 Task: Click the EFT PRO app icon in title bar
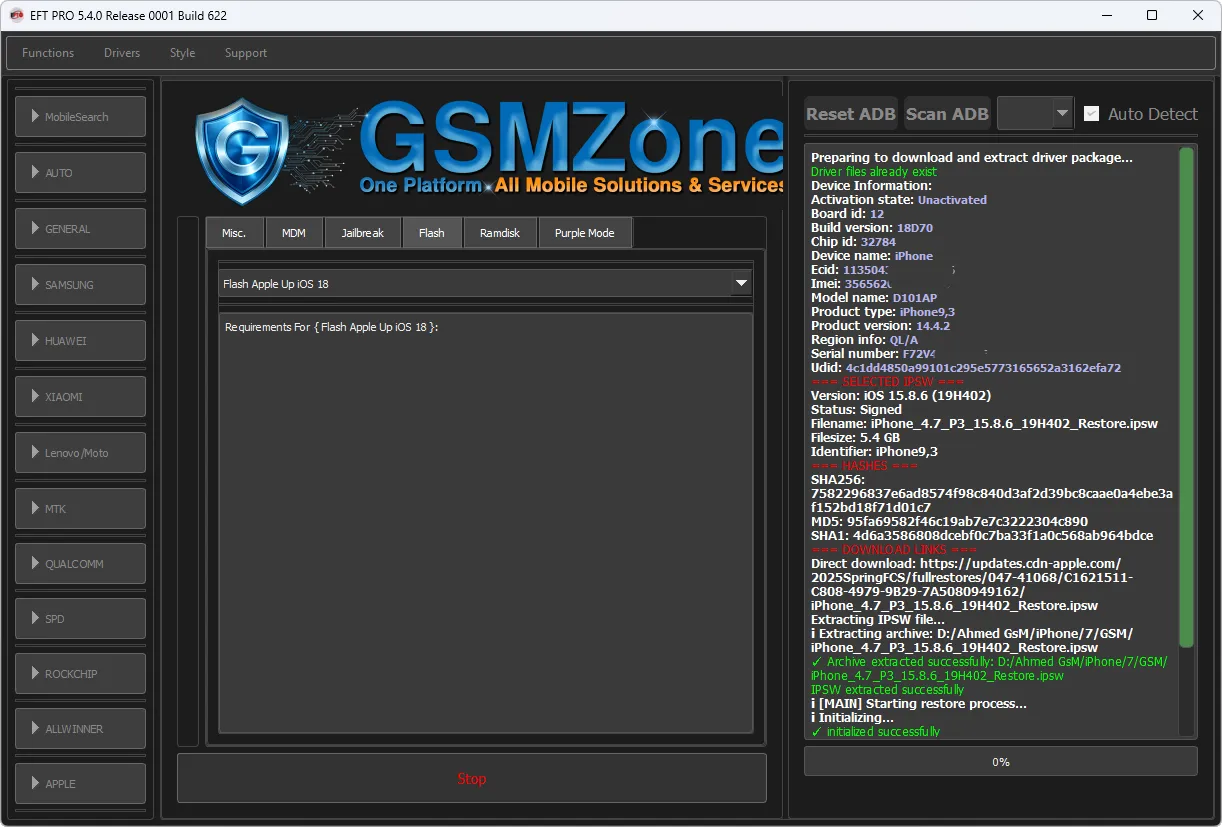(x=17, y=15)
